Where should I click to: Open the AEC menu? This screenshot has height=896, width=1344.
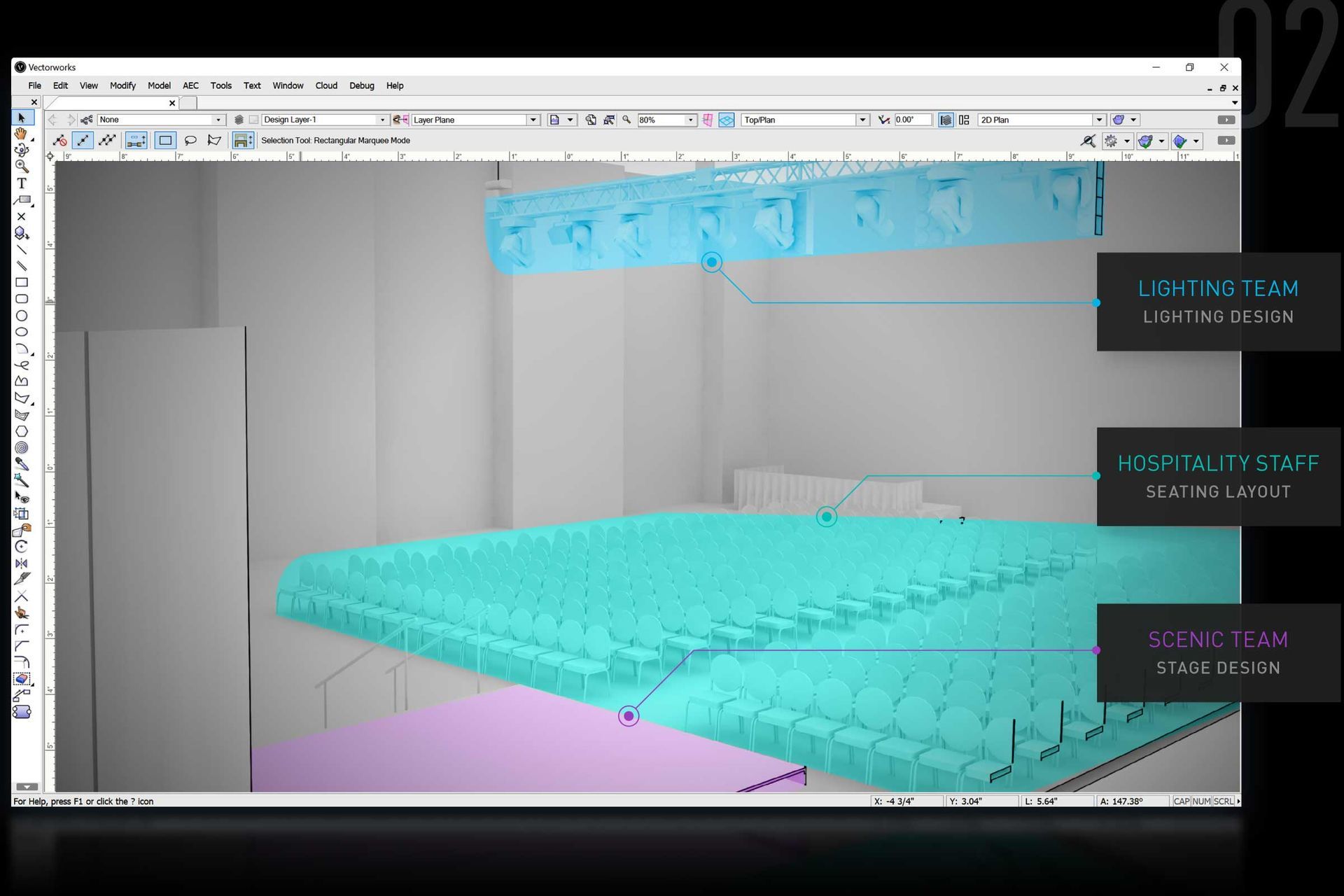click(190, 86)
